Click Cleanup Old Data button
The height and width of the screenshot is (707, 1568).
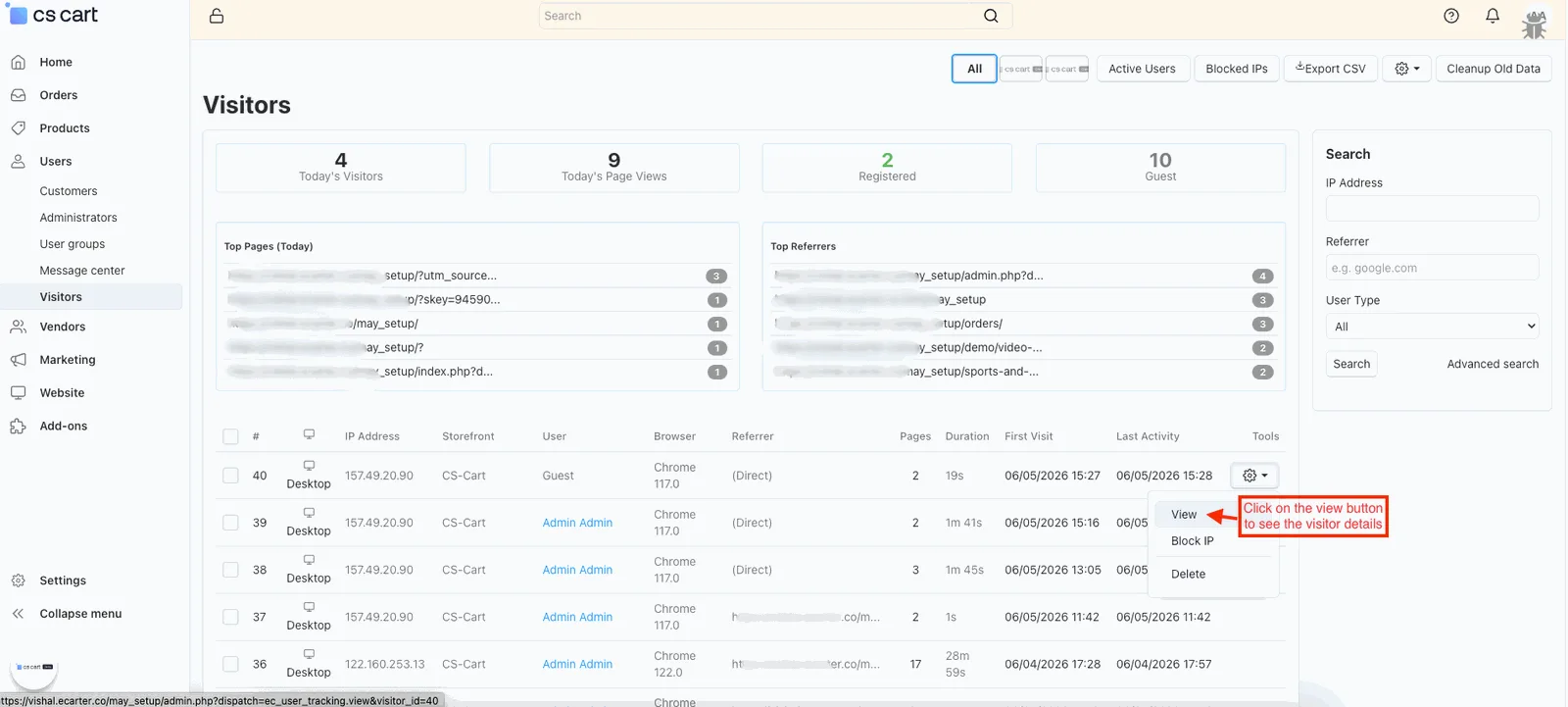(1494, 69)
